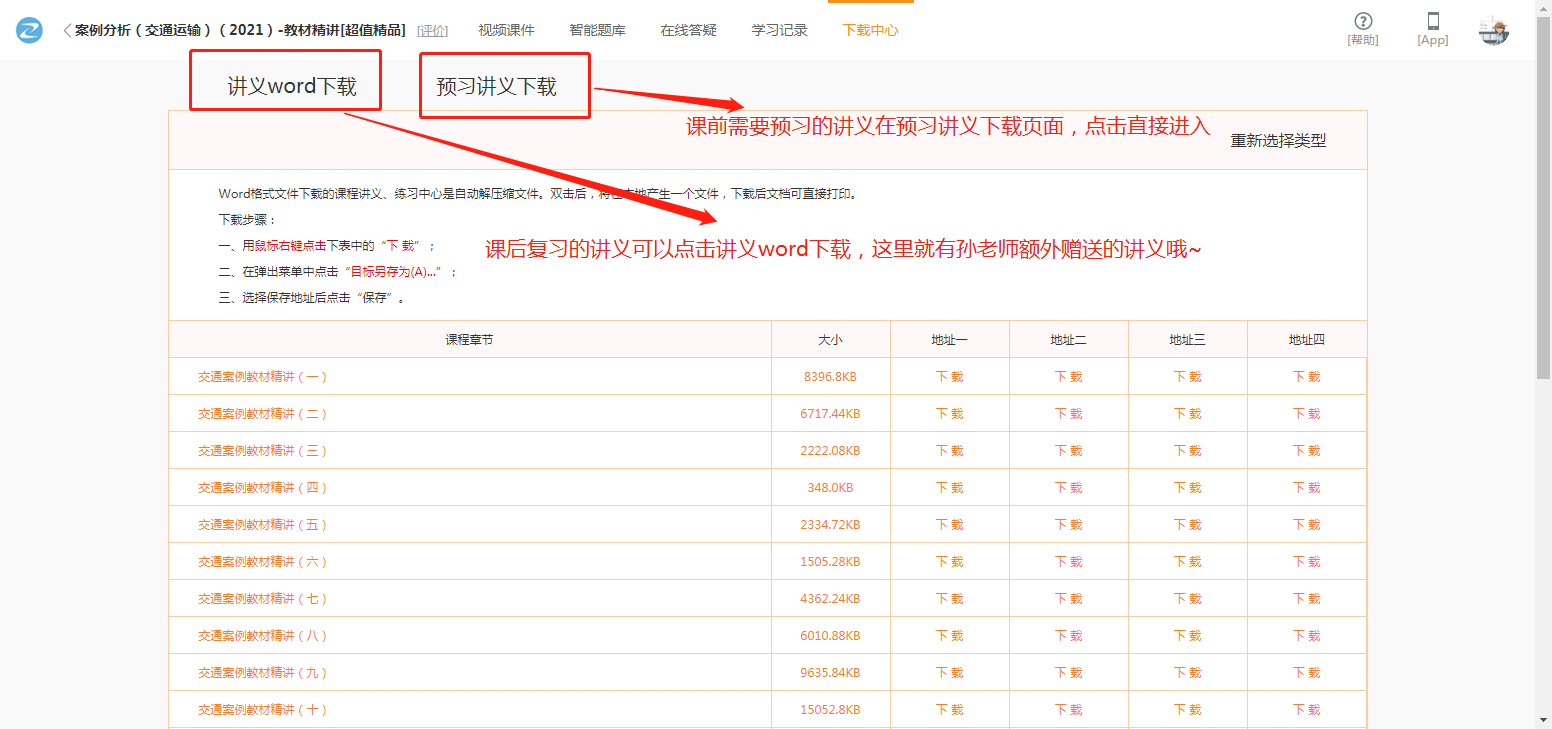1552x729 pixels.
Task: Click the 预习讲义下载 button
Action: [x=497, y=86]
